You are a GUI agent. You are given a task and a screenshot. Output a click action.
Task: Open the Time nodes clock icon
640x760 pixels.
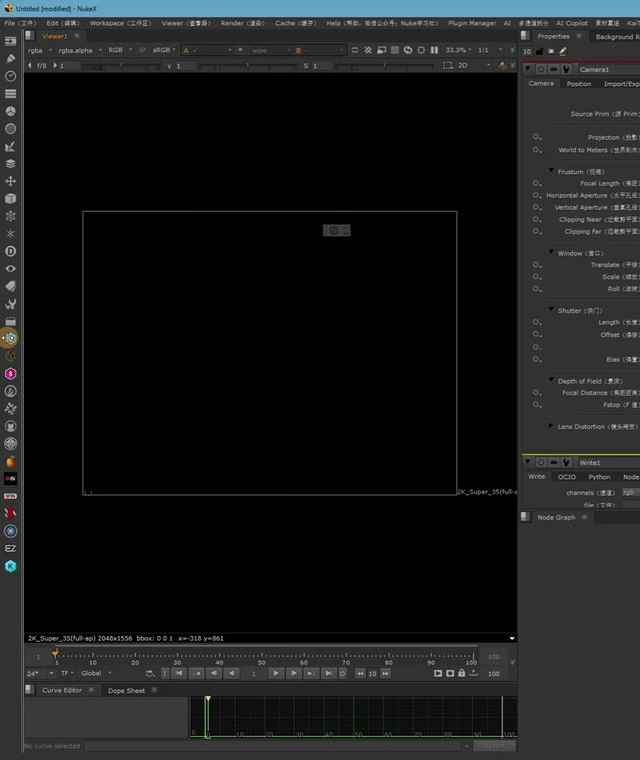(x=10, y=76)
